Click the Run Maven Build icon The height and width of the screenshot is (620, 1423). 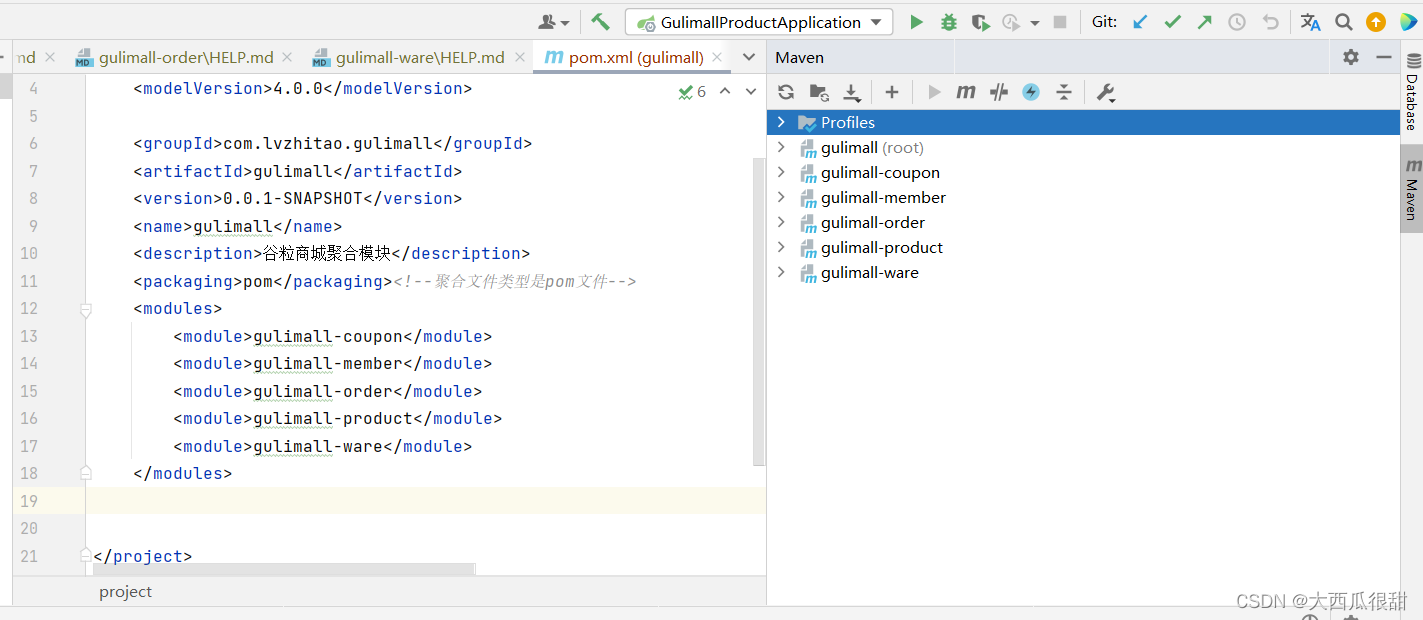(x=934, y=92)
